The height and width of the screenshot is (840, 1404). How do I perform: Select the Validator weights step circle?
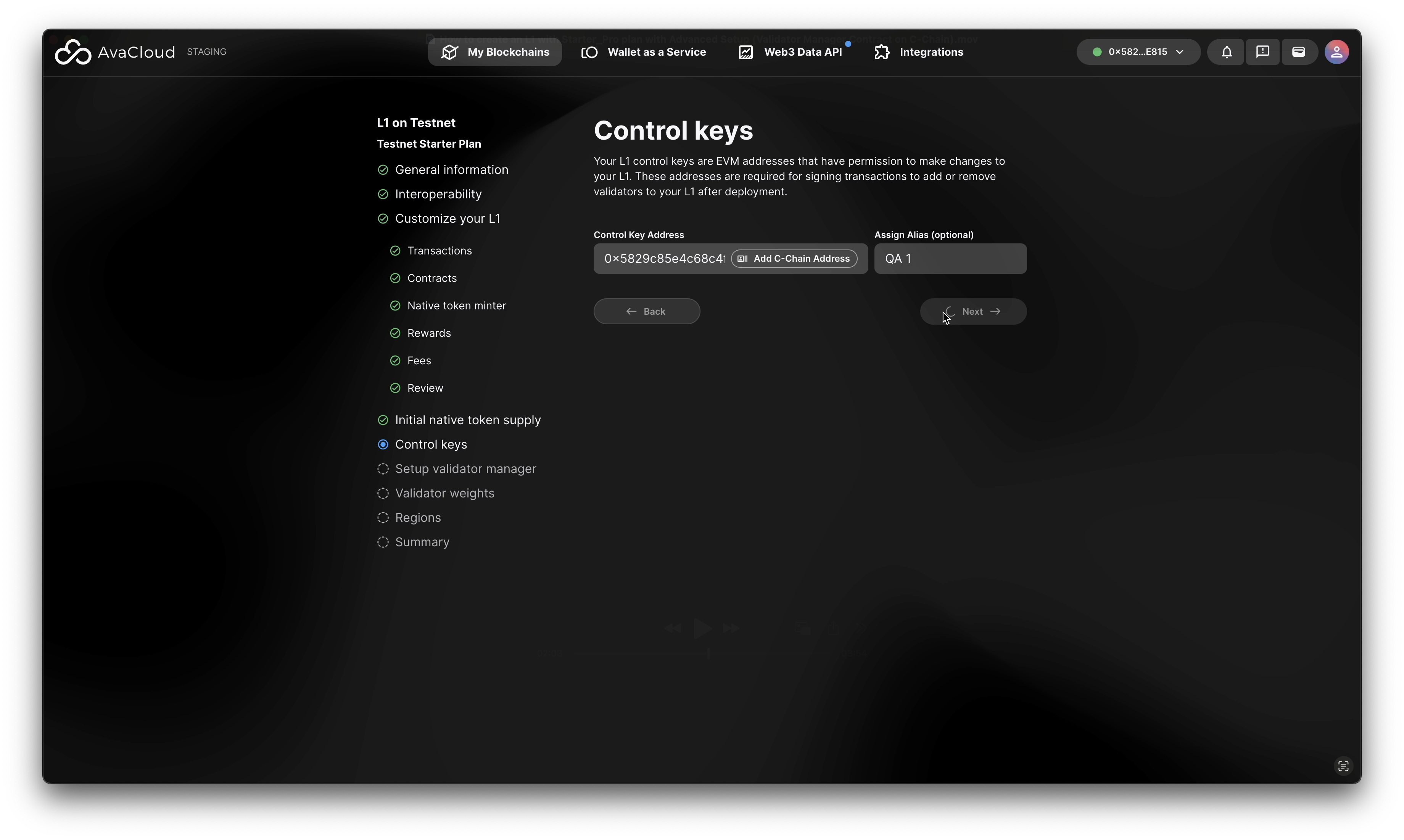383,493
